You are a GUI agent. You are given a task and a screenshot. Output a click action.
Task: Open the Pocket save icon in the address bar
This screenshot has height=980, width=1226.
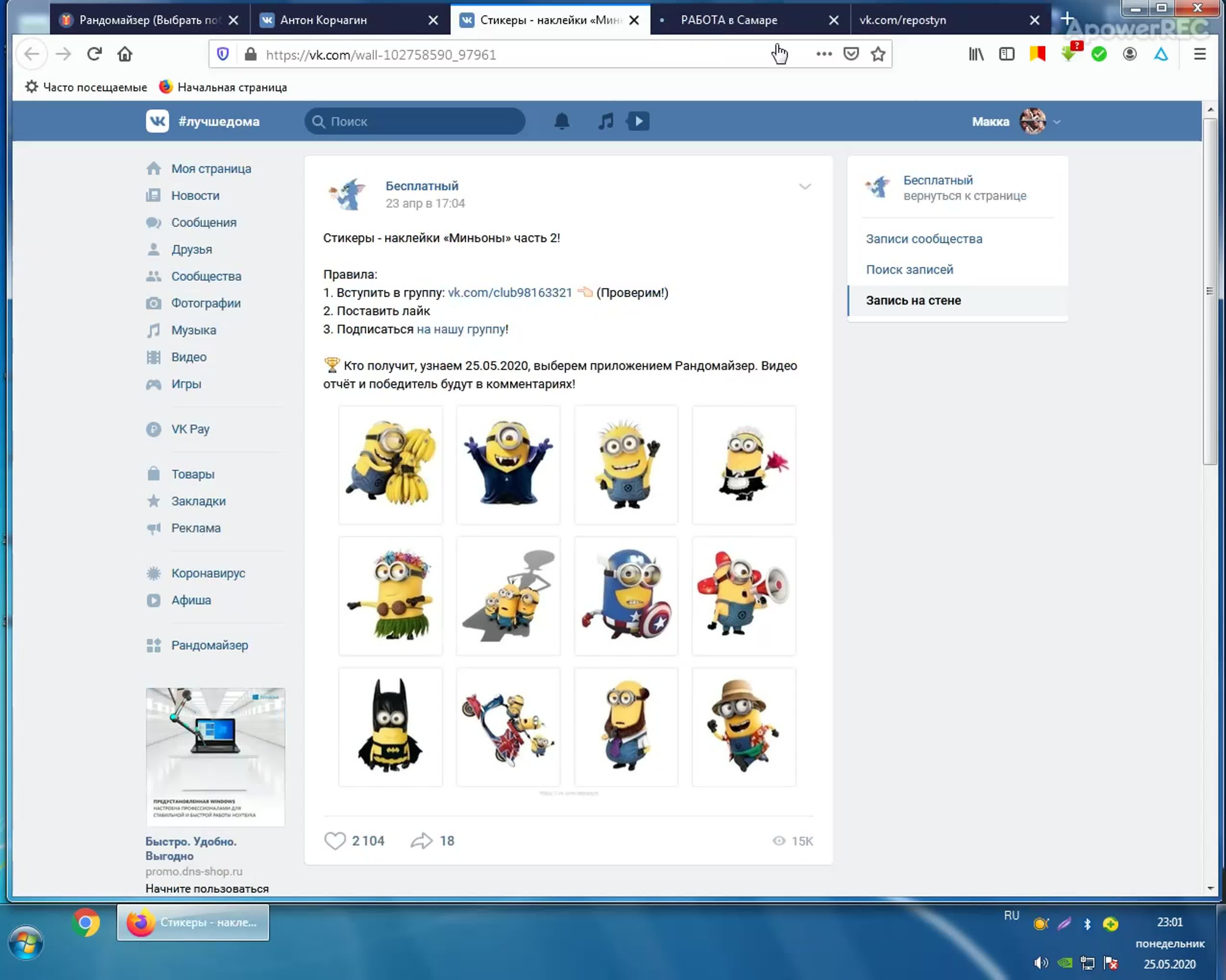pos(851,54)
